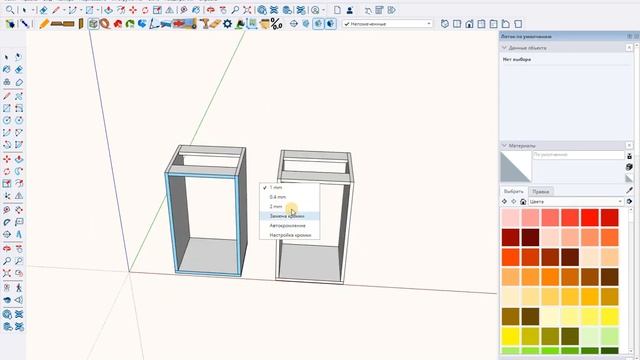Viewport: 640px width, 360px height.
Task: Collapse the Данные объекта panel section
Action: click(504, 48)
